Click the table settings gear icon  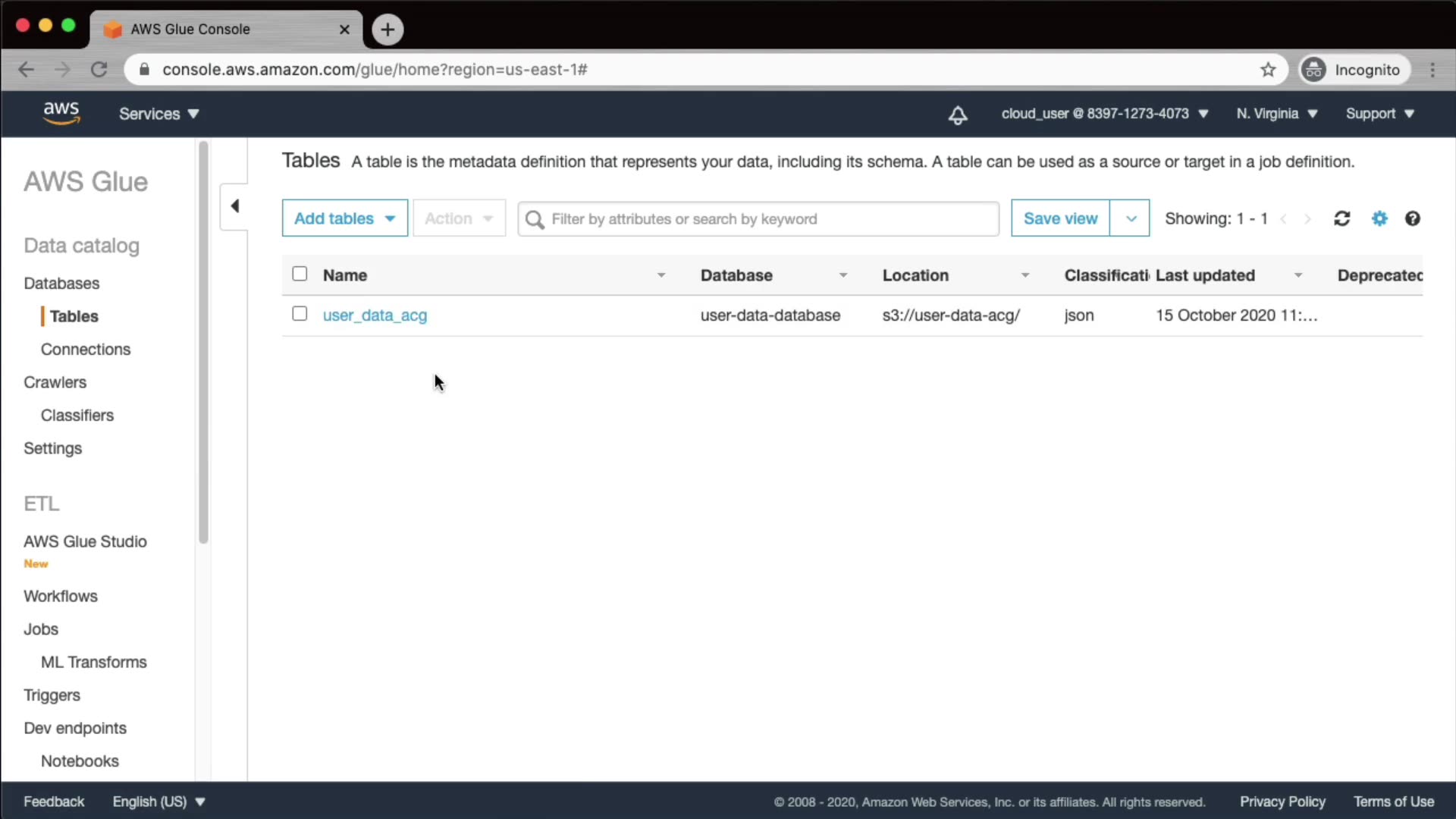tap(1379, 218)
